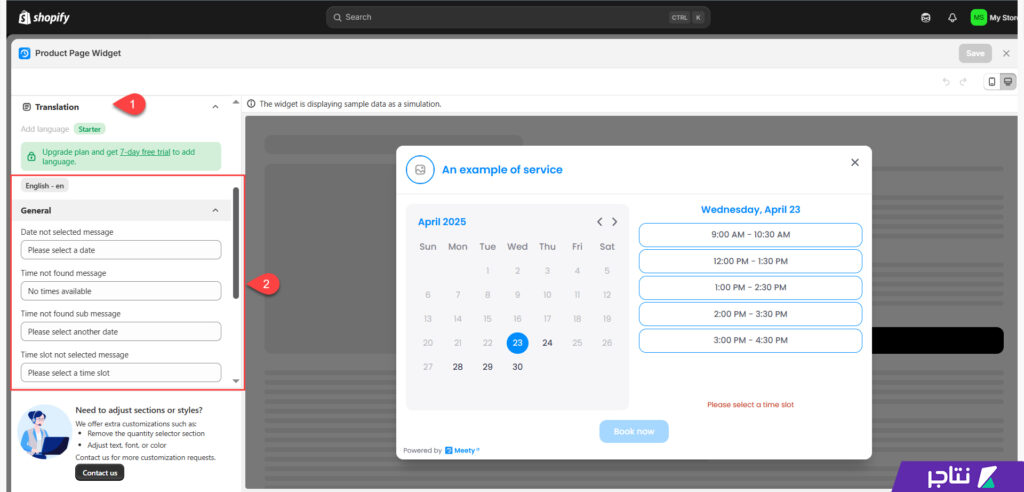Edit the Time not found sub message field
Screen dimensions: 1024x492
coord(121,331)
